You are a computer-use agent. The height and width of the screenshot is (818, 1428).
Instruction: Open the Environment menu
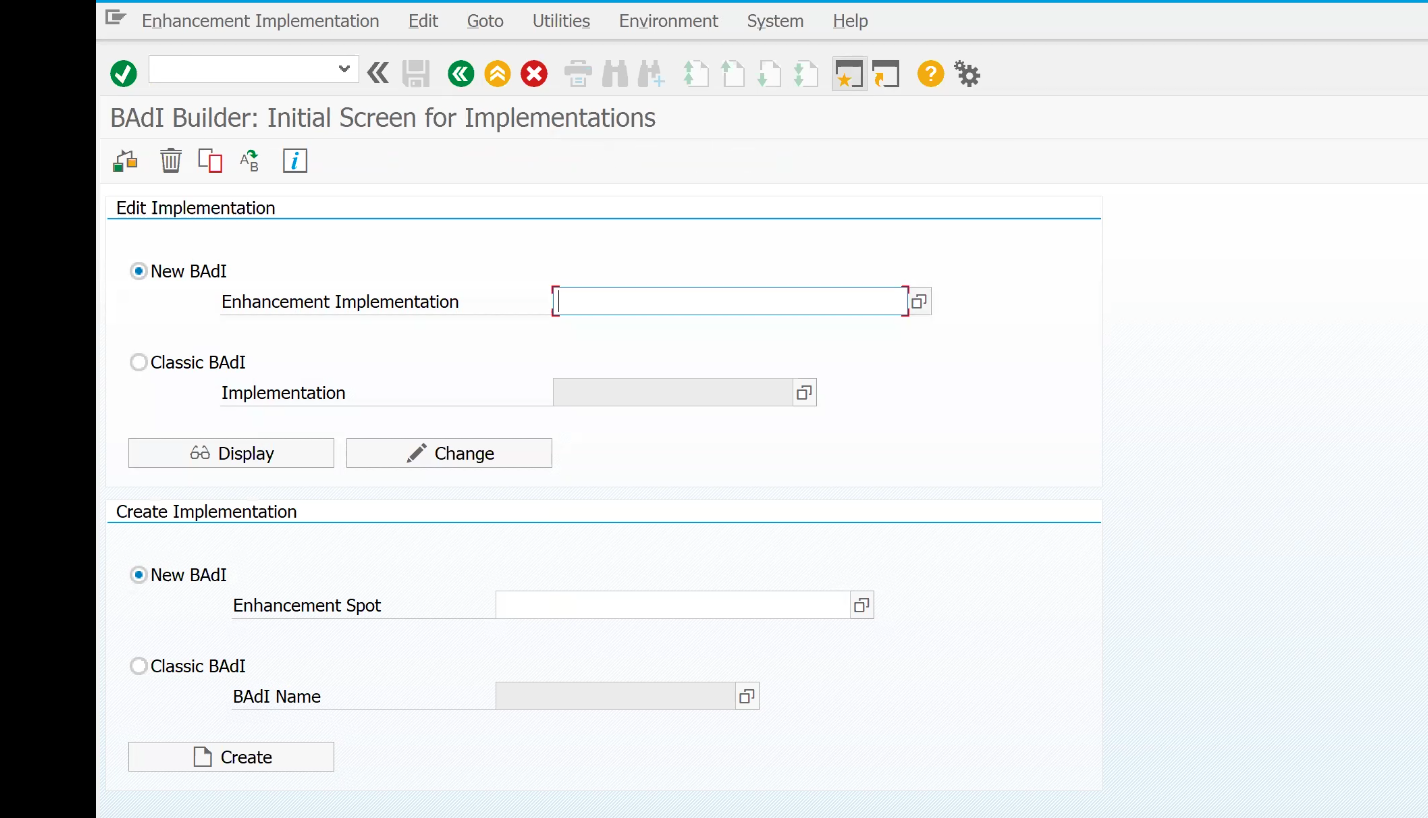(x=668, y=20)
